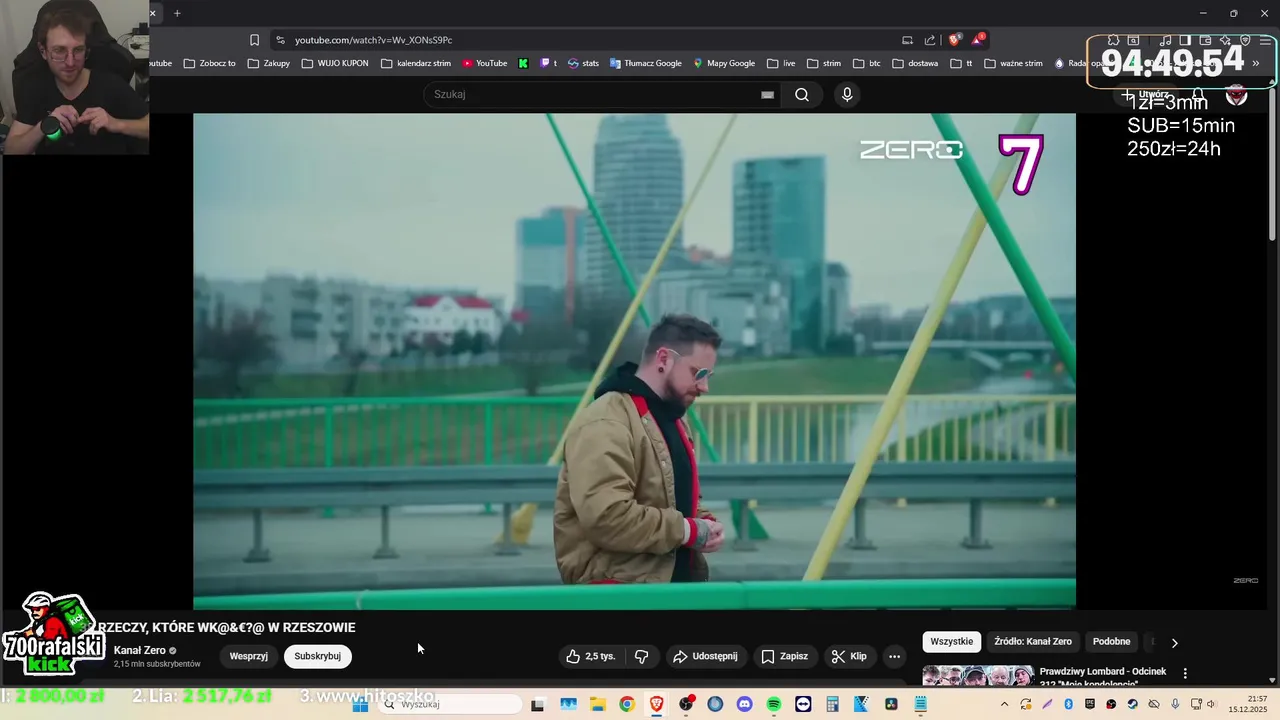Show next filter chips arrow
1280x720 pixels.
[x=1174, y=642]
